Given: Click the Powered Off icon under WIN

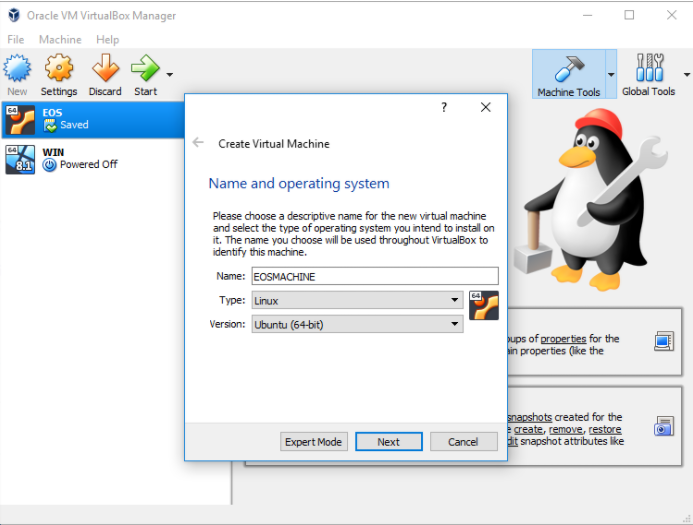Looking at the screenshot, I should point(50,165).
